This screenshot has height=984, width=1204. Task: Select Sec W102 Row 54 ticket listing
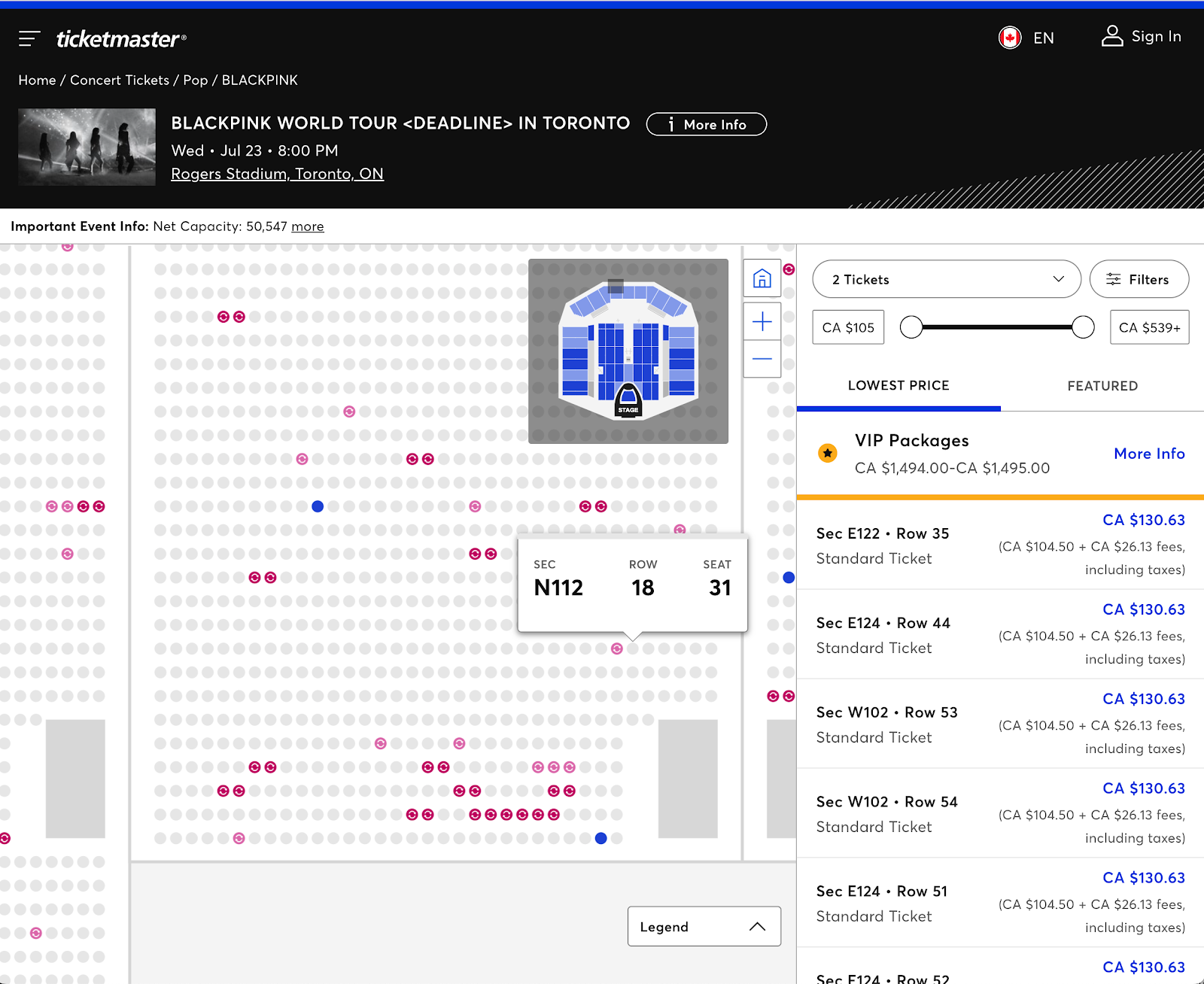(x=1000, y=813)
